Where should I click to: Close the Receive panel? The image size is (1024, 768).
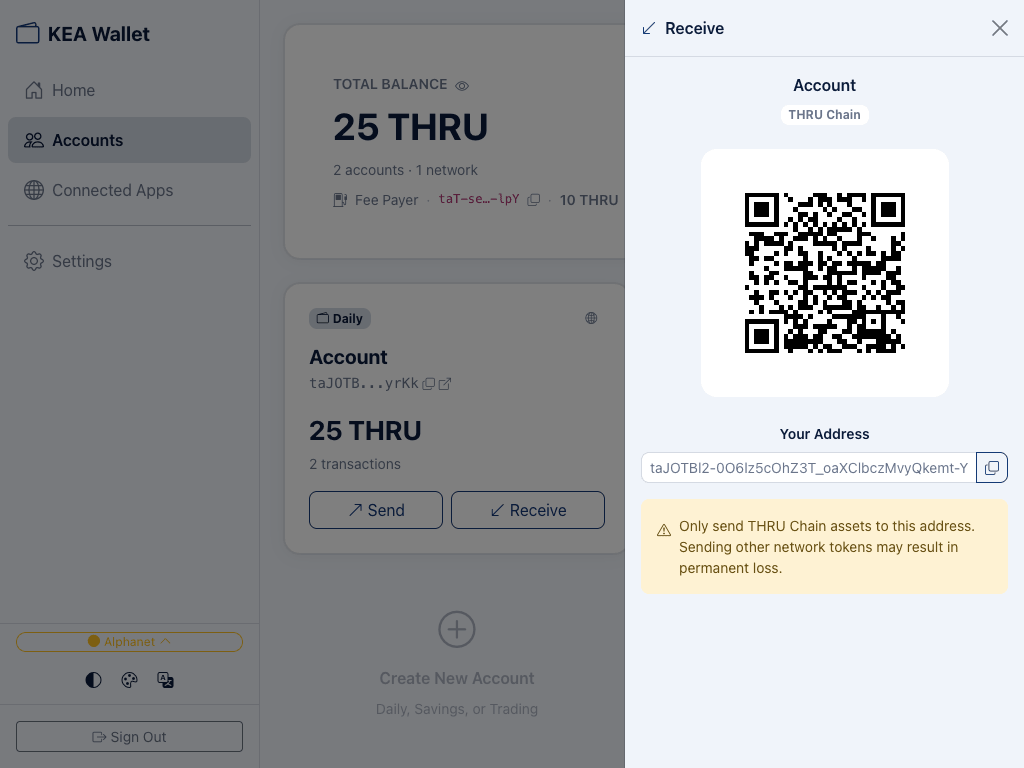pos(999,28)
